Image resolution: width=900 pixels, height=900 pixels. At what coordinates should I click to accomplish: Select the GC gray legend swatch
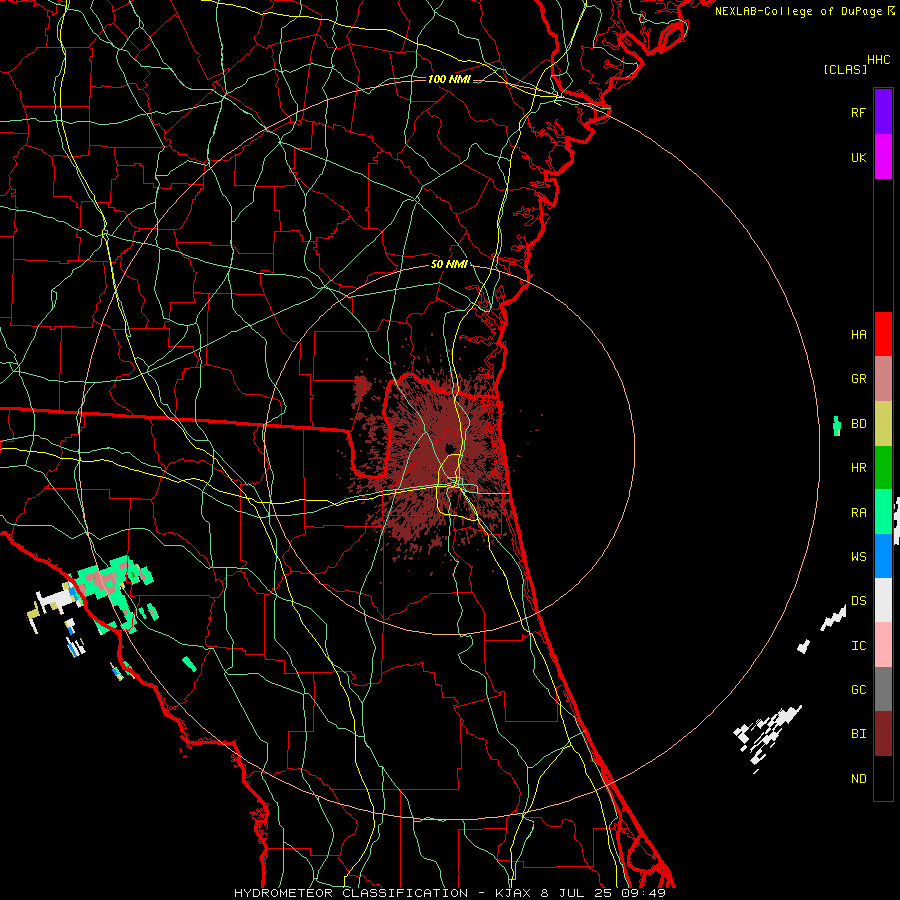click(x=883, y=689)
